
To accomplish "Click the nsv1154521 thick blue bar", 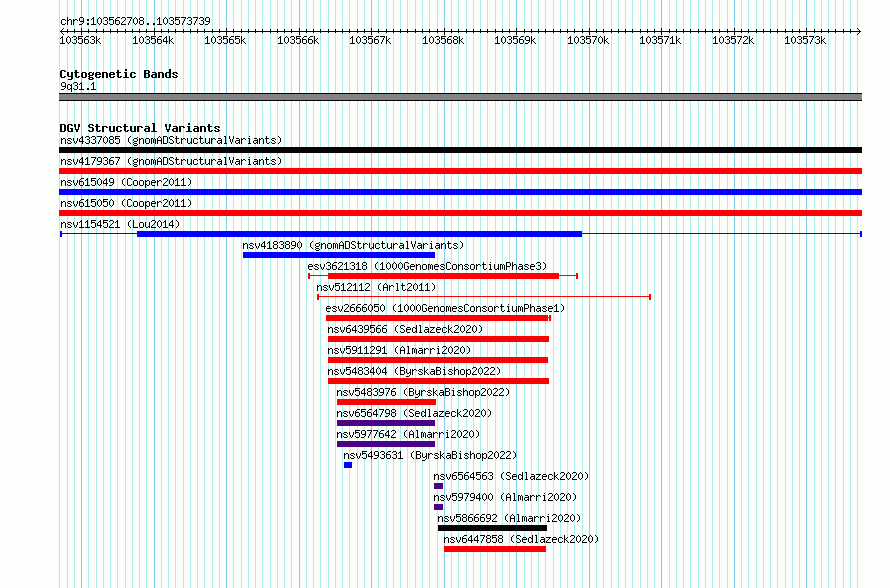I will pyautogui.click(x=359, y=234).
